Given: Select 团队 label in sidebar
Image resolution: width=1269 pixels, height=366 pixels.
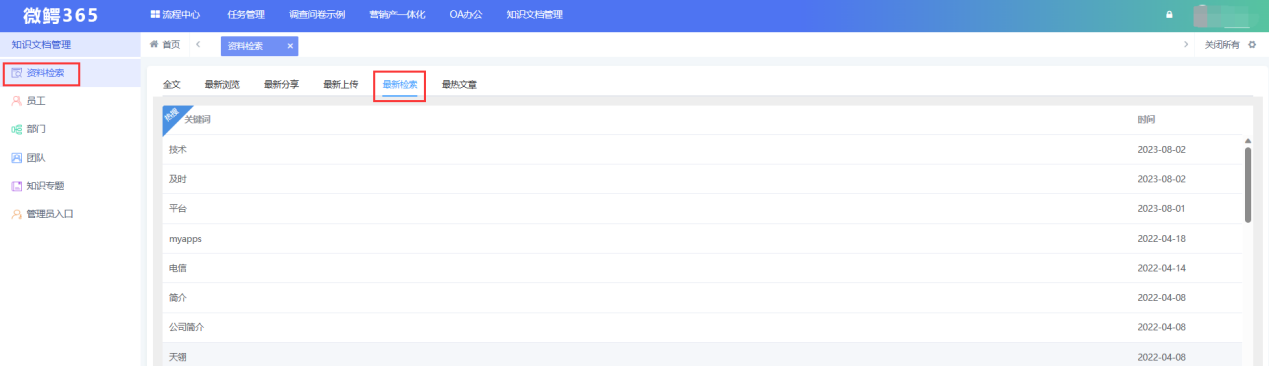Looking at the screenshot, I should [x=36, y=157].
